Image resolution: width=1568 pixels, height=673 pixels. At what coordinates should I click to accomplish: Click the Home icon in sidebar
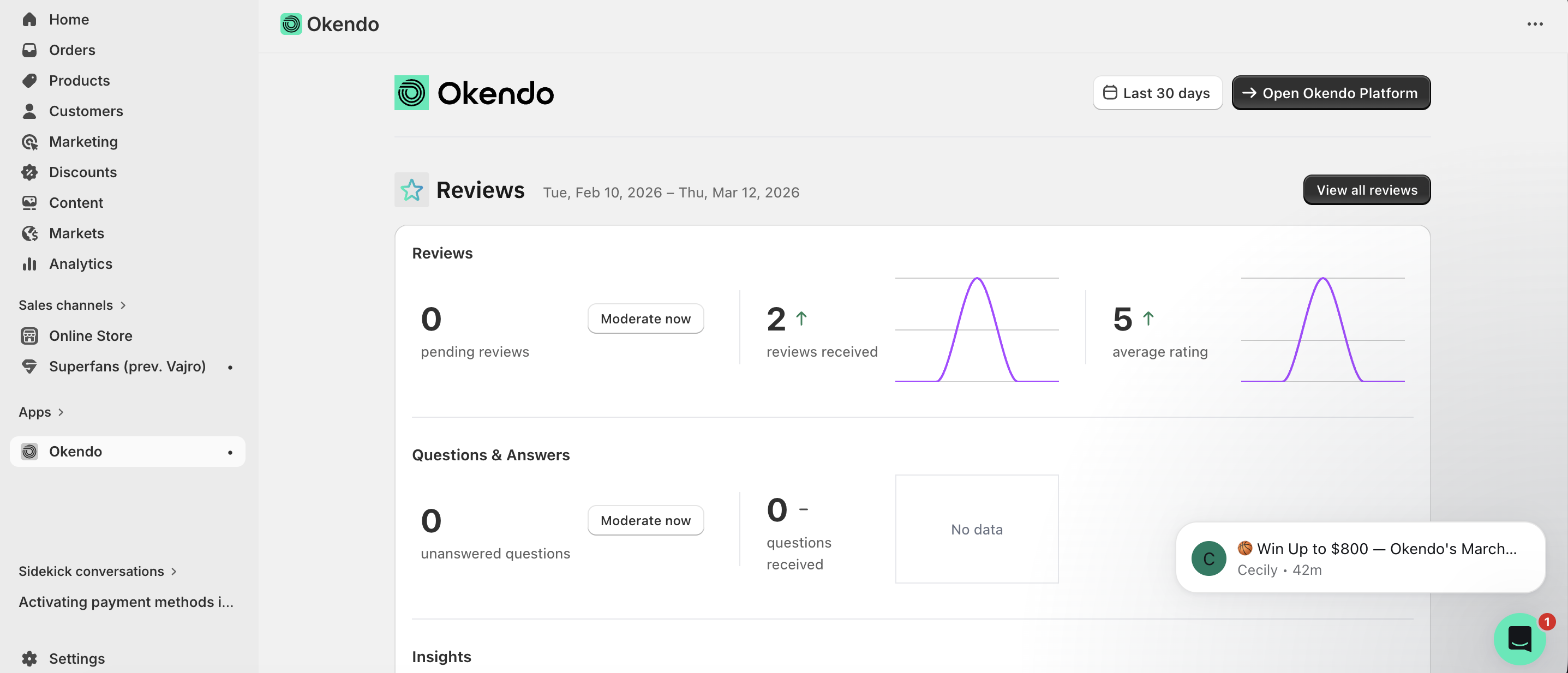click(29, 20)
